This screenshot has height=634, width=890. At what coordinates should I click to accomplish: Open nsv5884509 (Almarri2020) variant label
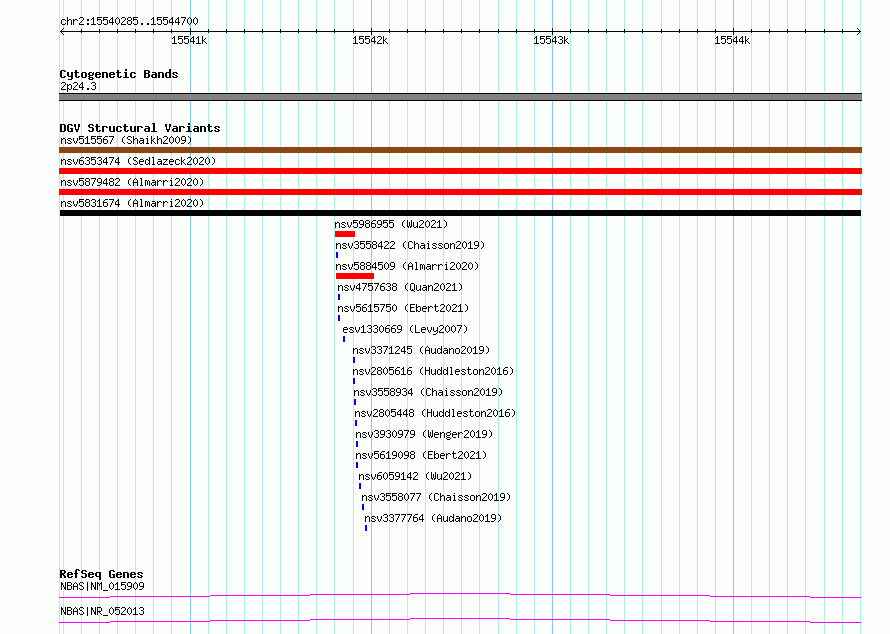(x=407, y=266)
